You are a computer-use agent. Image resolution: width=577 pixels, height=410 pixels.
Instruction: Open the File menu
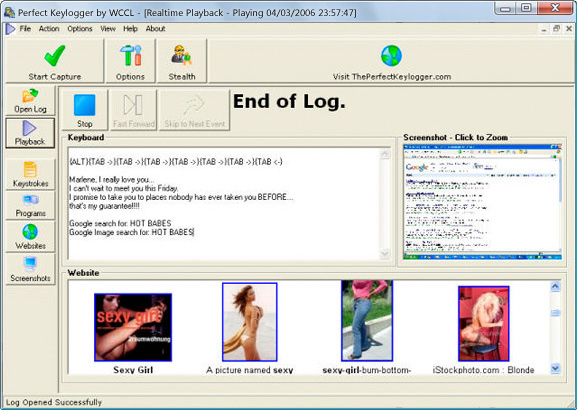(x=25, y=29)
